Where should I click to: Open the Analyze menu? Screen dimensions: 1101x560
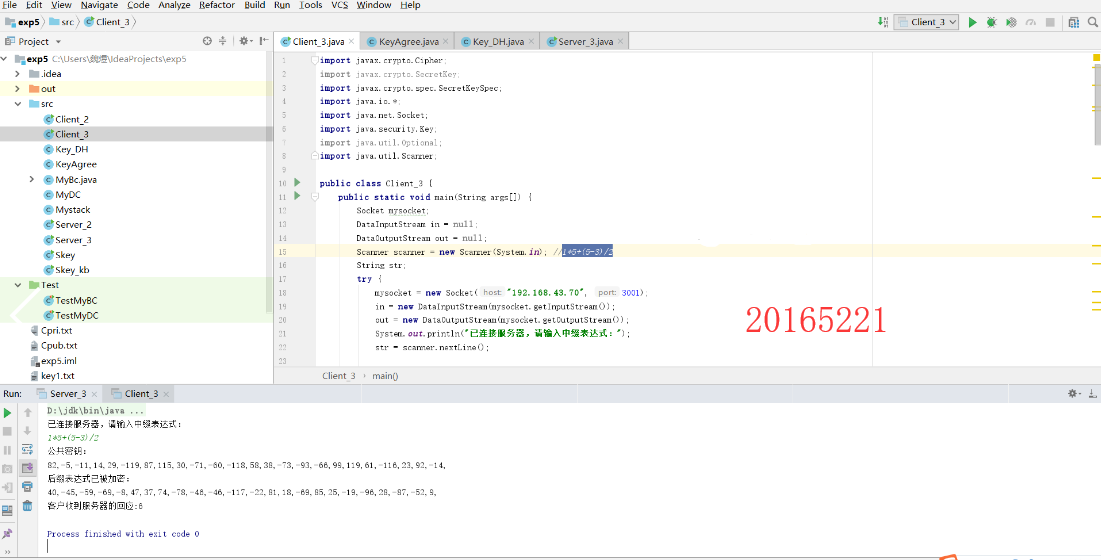(x=174, y=5)
